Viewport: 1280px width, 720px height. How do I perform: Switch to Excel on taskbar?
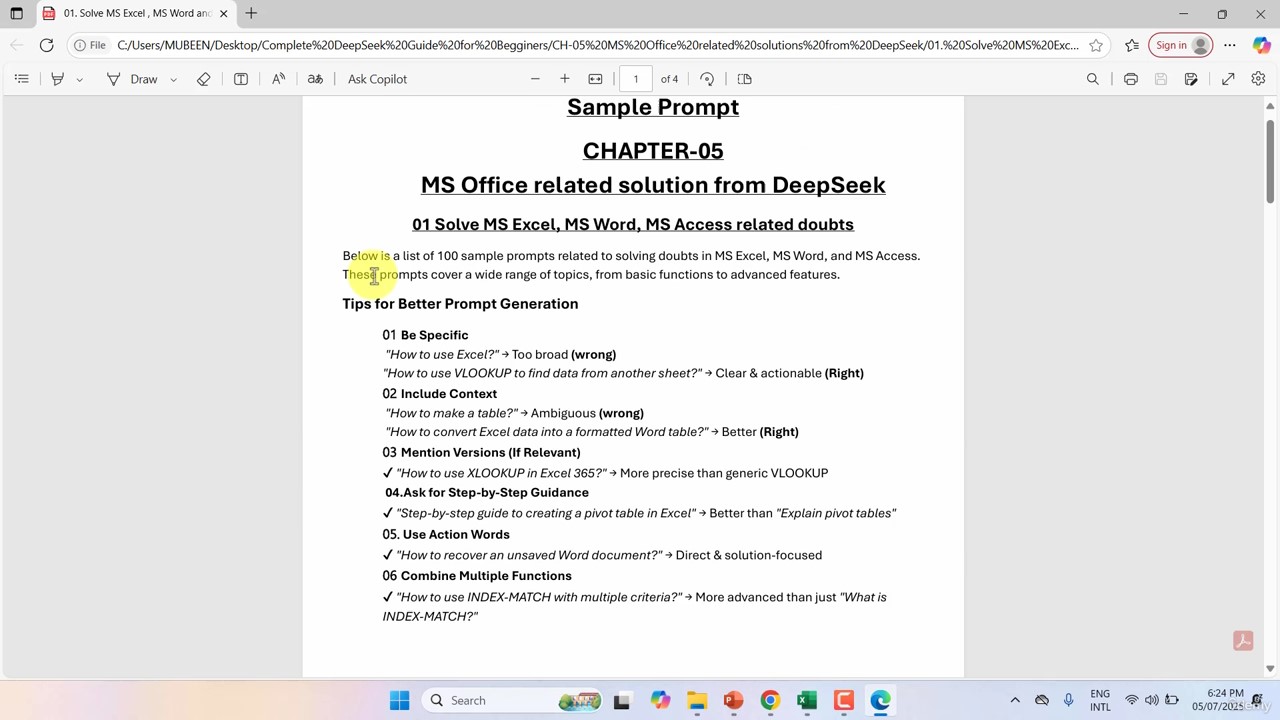pyautogui.click(x=807, y=701)
